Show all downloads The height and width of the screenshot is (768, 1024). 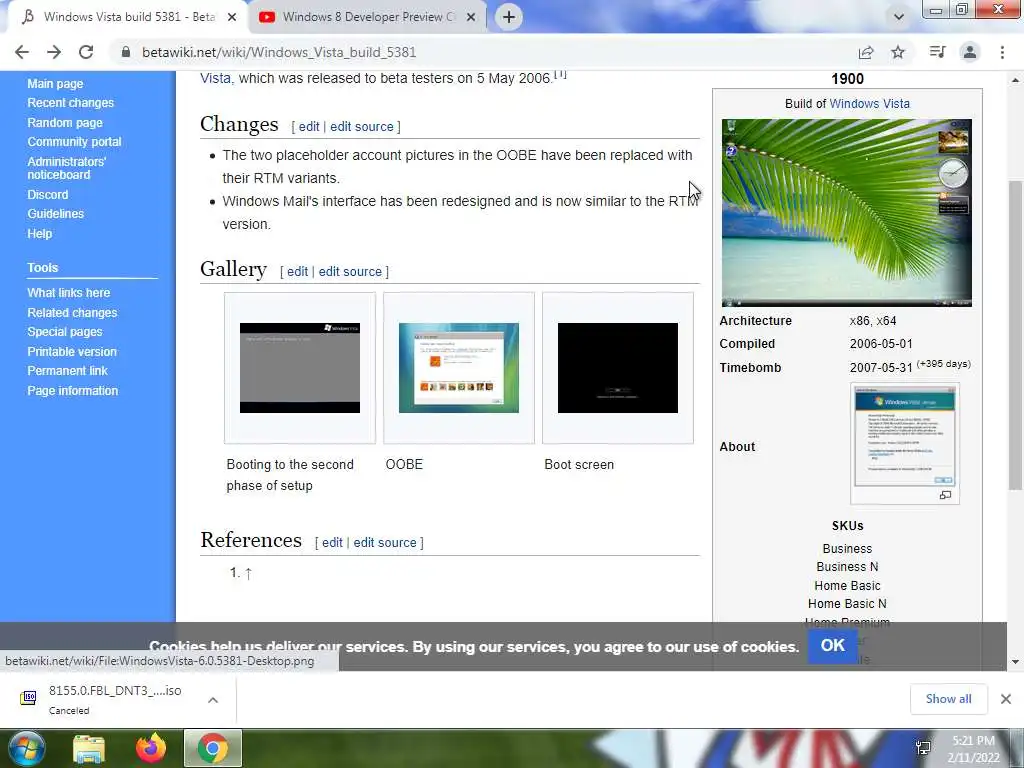[948, 699]
